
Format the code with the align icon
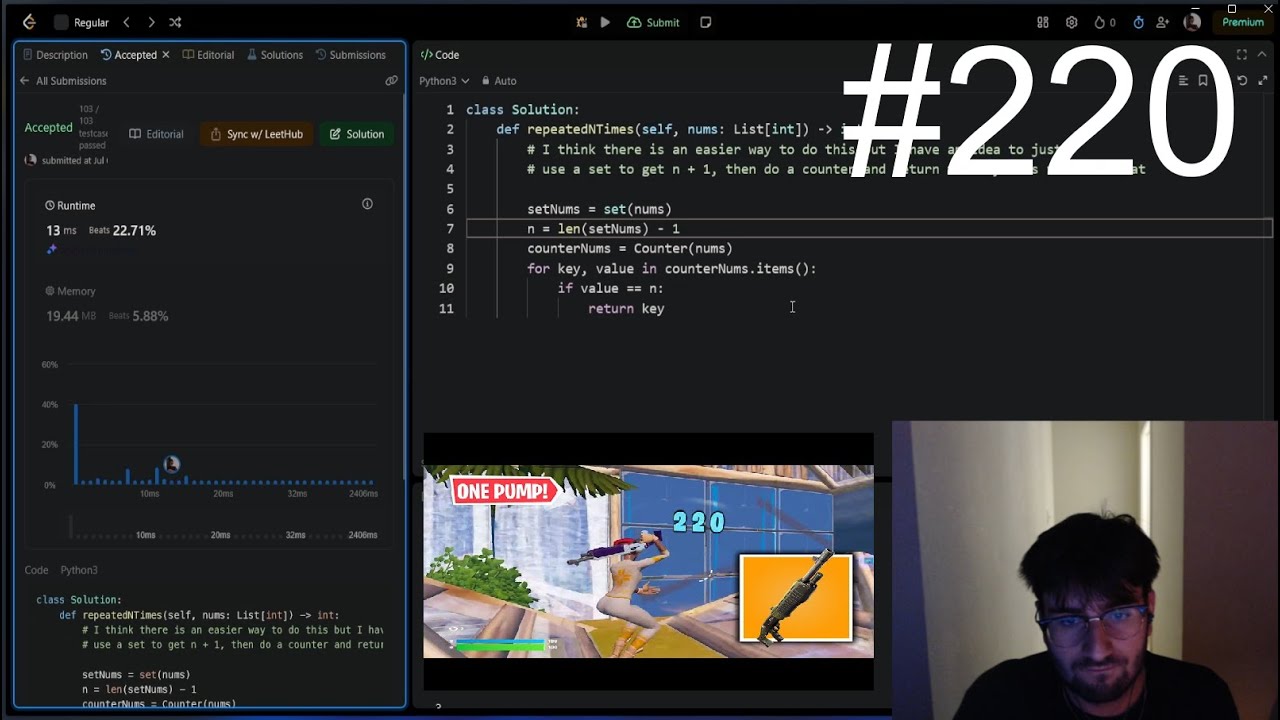[x=1183, y=81]
